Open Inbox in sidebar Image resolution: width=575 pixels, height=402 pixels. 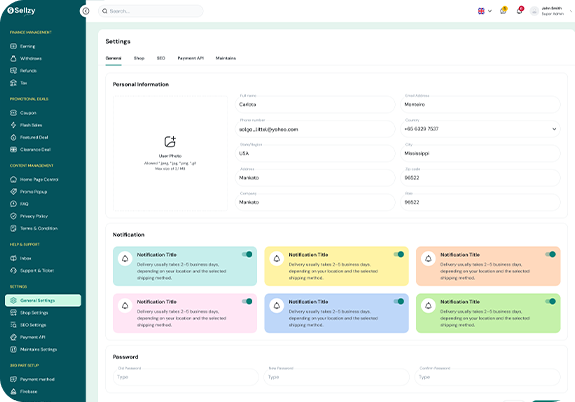point(21,258)
